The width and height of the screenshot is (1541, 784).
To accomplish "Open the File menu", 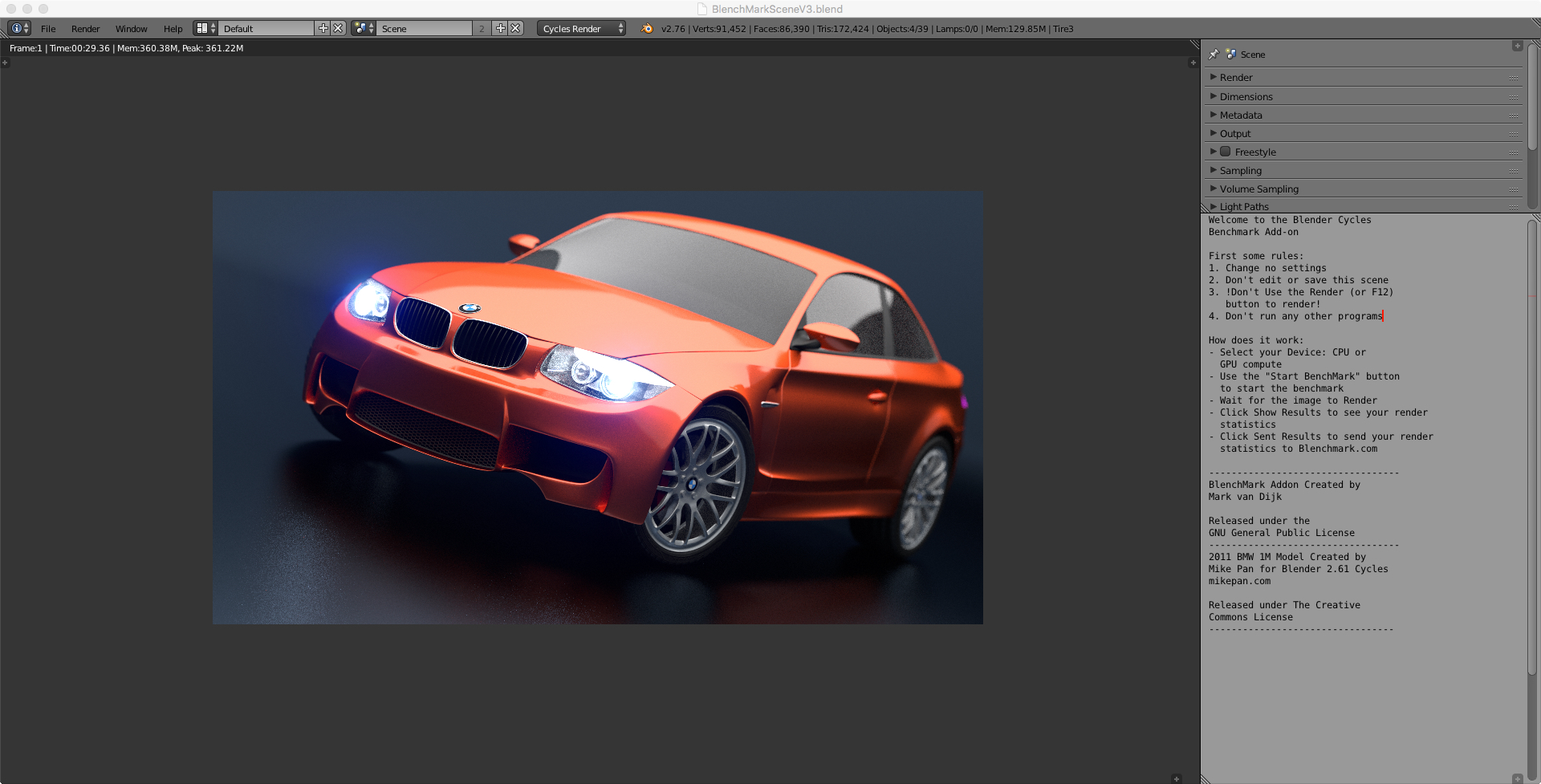I will 48,29.
